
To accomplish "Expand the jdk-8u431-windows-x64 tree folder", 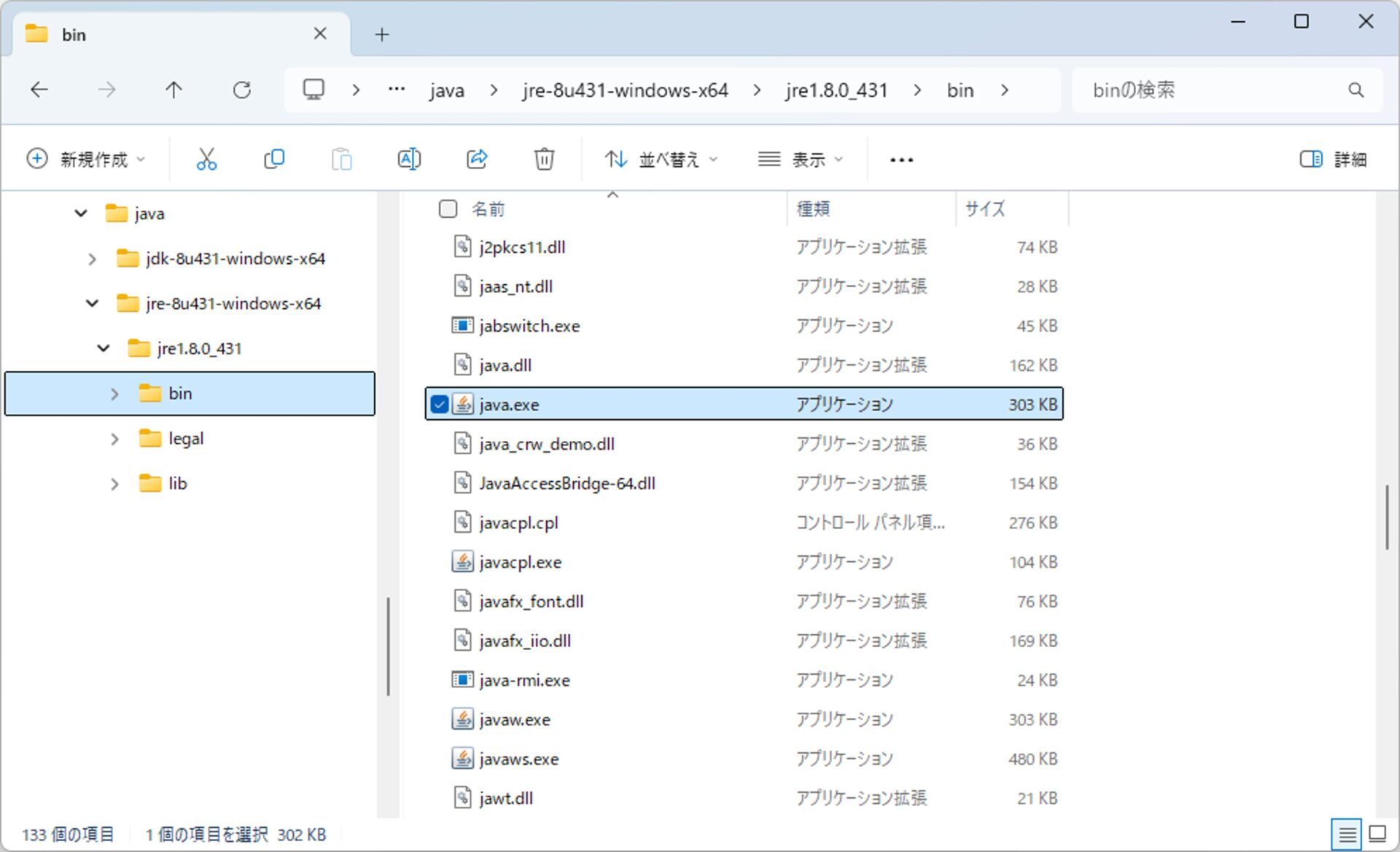I will 92,259.
